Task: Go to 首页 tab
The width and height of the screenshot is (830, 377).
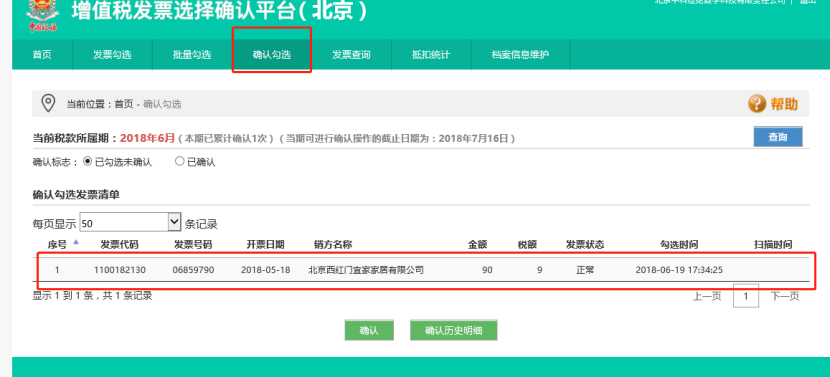Action: [42, 55]
